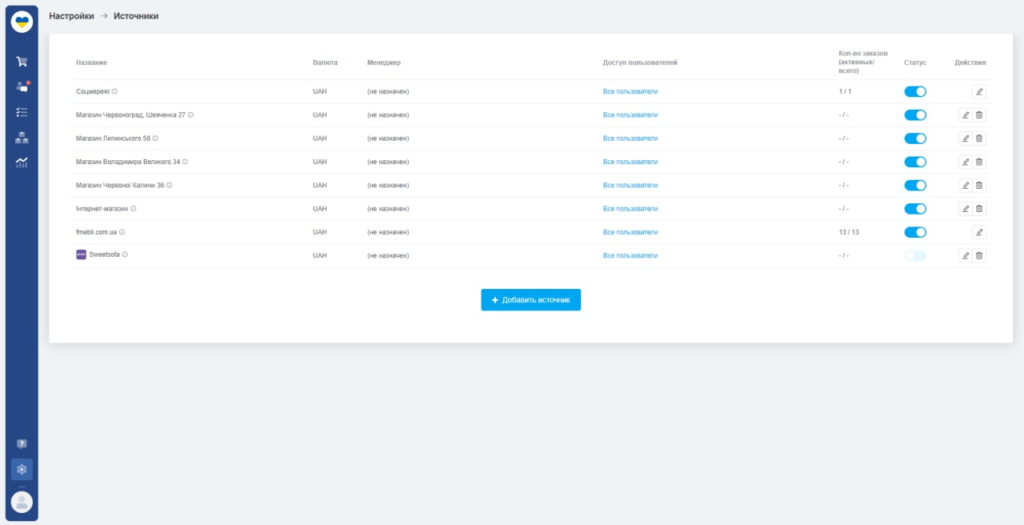
Task: Delete the Магазин Червоноград, Шевченка 27 source
Action: 979,115
